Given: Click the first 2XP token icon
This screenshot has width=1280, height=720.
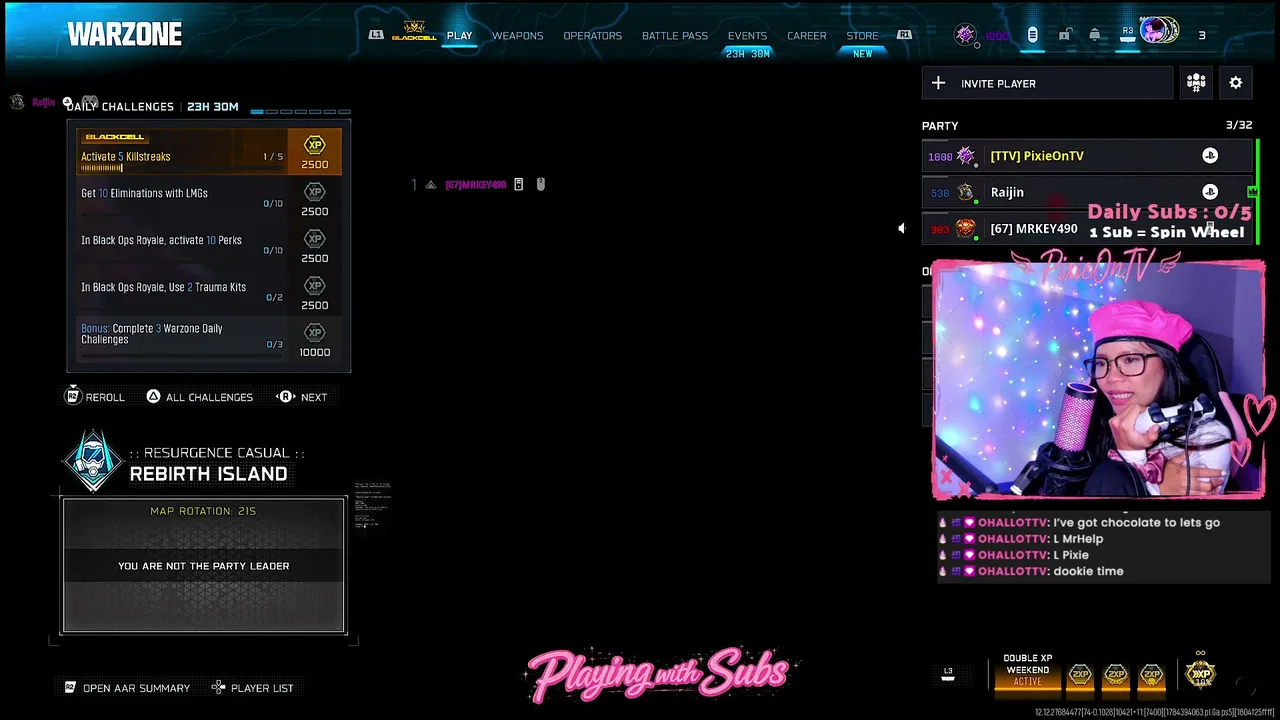Looking at the screenshot, I should (1080, 674).
